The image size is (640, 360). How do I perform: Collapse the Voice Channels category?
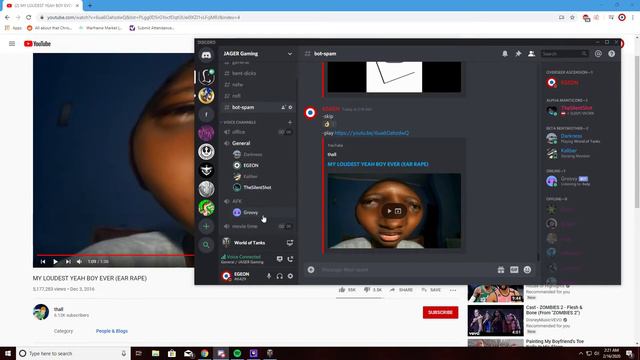coord(240,122)
